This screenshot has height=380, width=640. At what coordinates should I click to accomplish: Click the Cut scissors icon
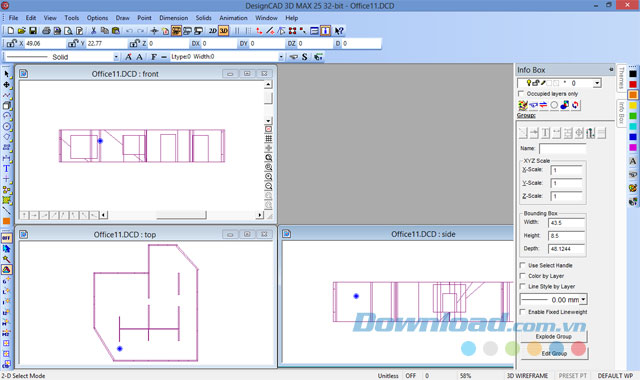click(93, 31)
